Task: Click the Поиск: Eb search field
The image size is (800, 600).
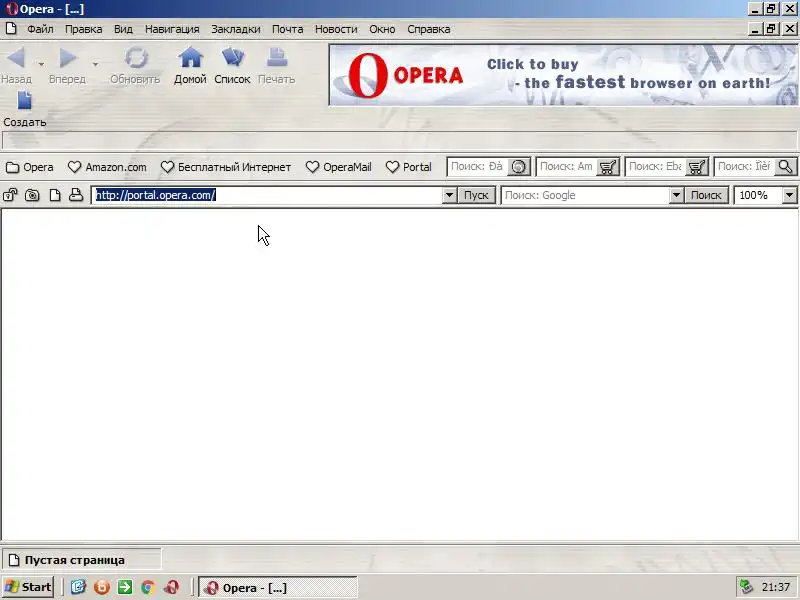Action: pos(656,167)
